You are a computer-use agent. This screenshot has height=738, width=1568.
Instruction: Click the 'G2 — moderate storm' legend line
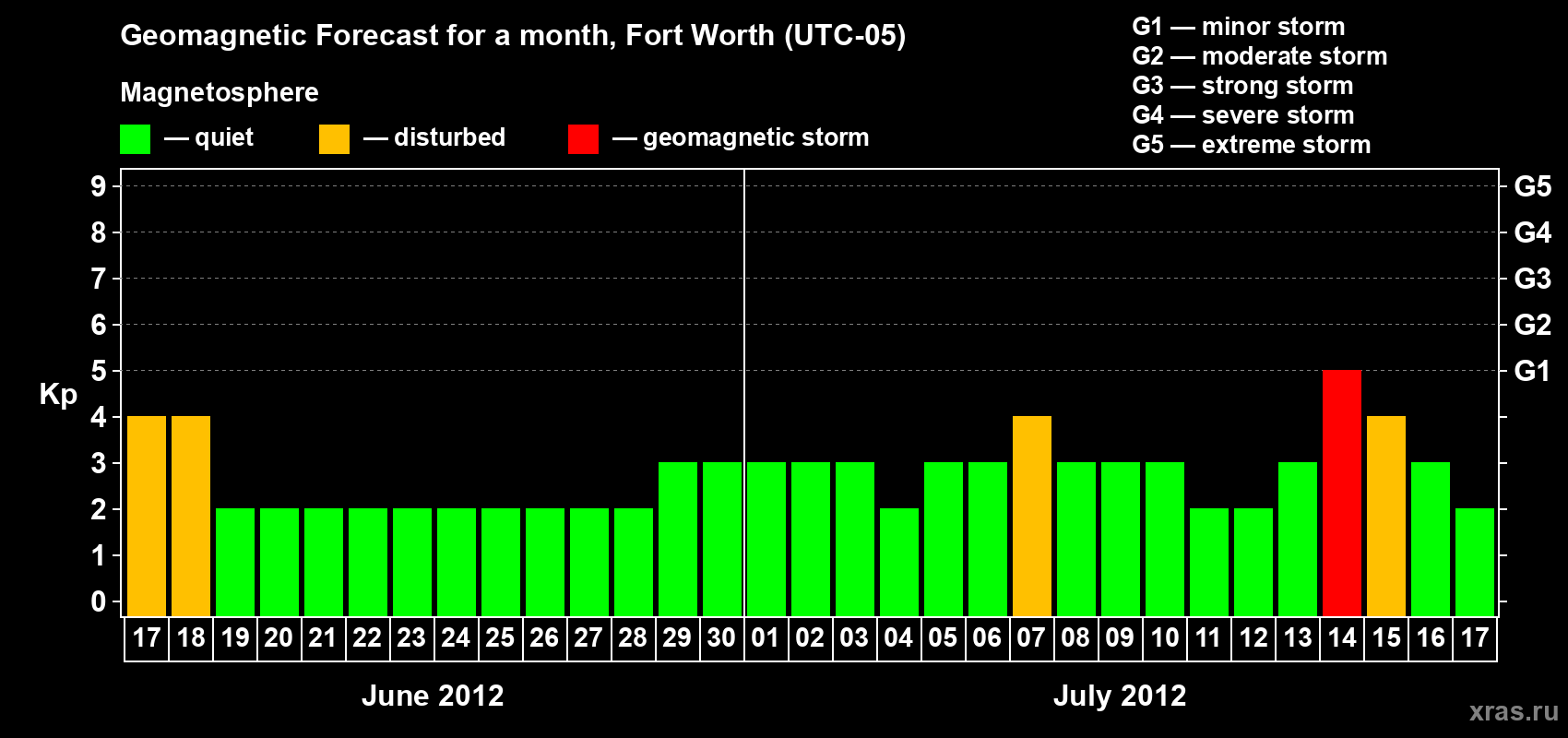point(1260,56)
